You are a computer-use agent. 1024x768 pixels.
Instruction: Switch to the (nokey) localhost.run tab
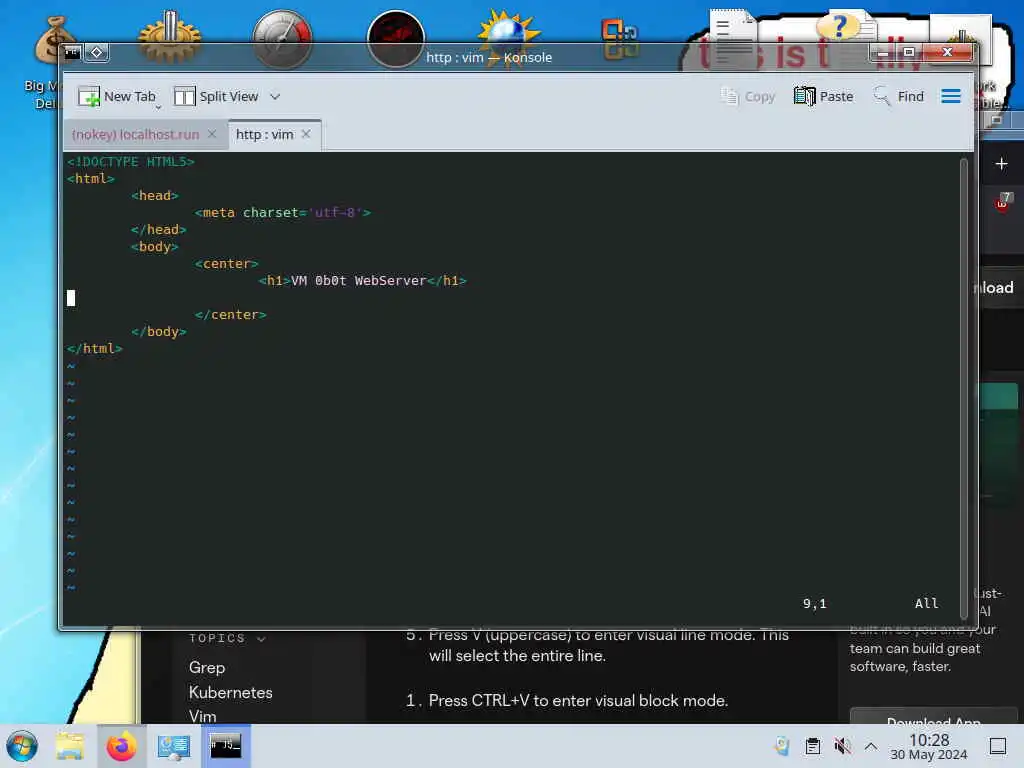pyautogui.click(x=136, y=135)
